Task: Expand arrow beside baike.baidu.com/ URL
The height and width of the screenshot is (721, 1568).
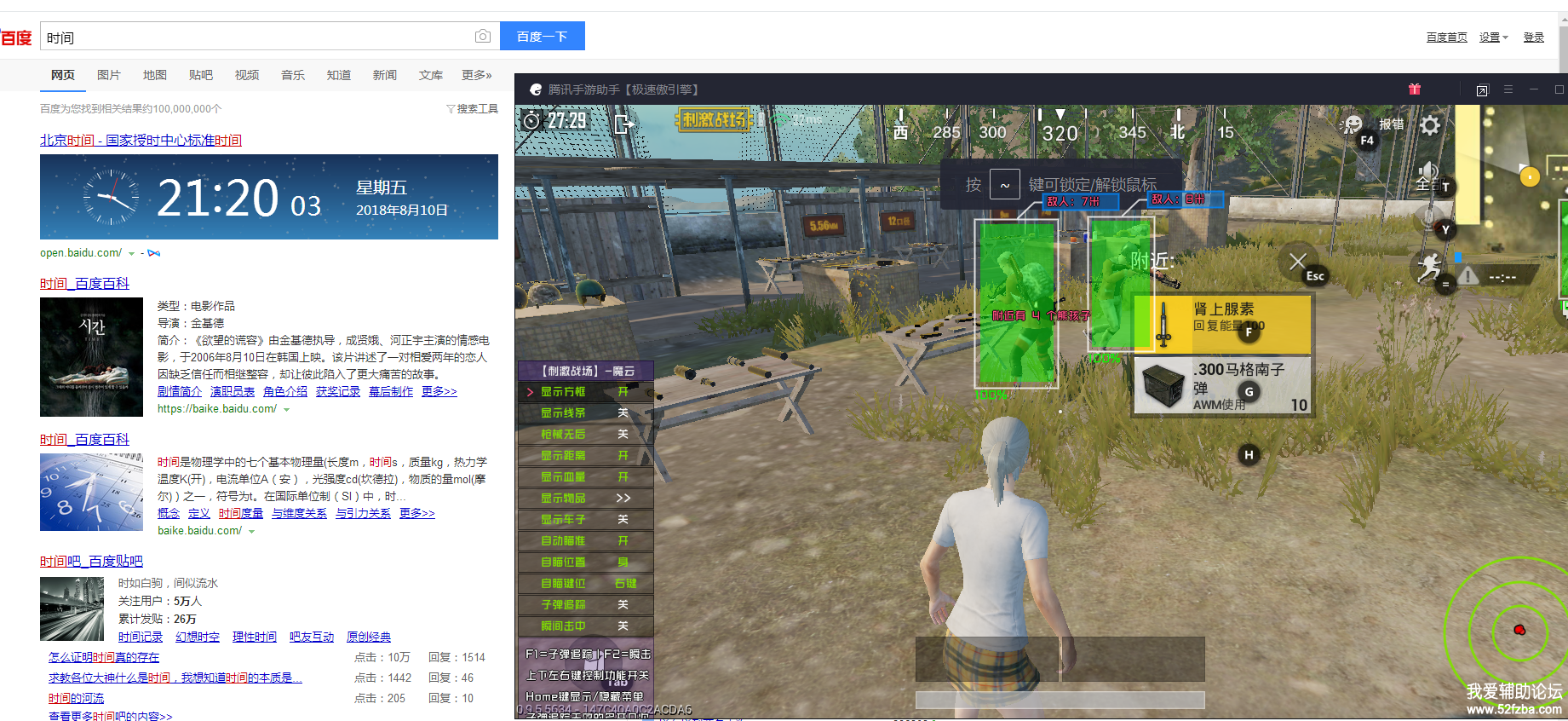Action: (251, 531)
